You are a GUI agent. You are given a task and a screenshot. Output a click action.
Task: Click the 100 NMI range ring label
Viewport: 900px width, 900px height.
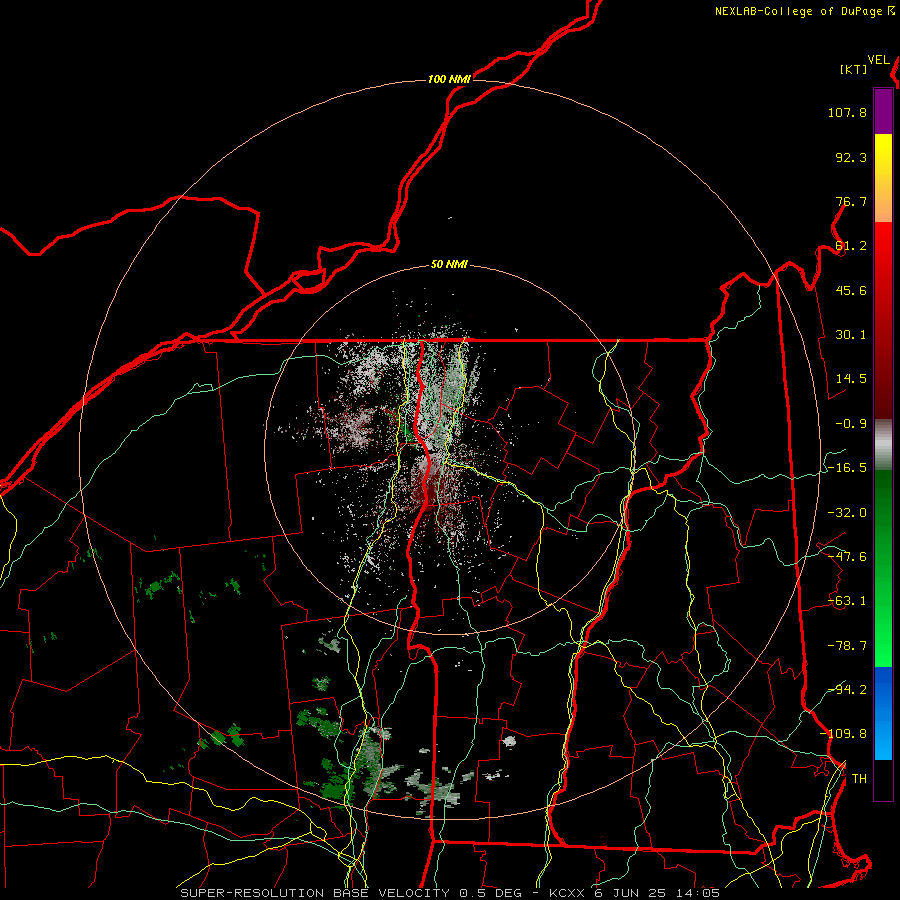point(449,79)
